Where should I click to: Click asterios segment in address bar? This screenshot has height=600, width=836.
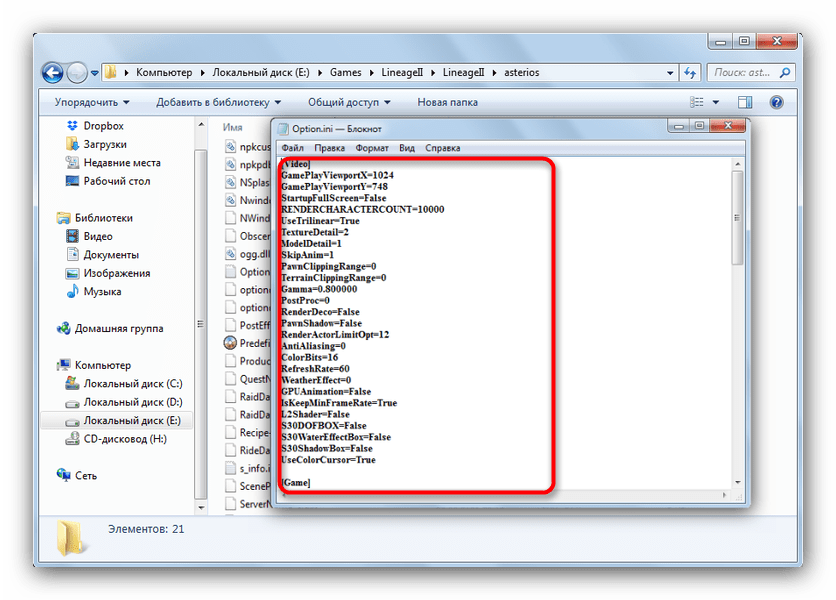pyautogui.click(x=521, y=73)
